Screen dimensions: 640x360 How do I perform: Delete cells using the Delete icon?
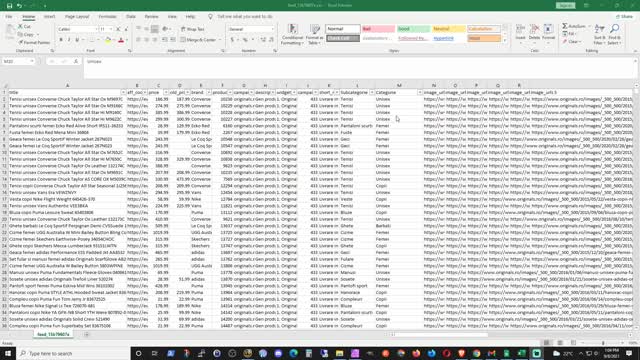(x=534, y=33)
